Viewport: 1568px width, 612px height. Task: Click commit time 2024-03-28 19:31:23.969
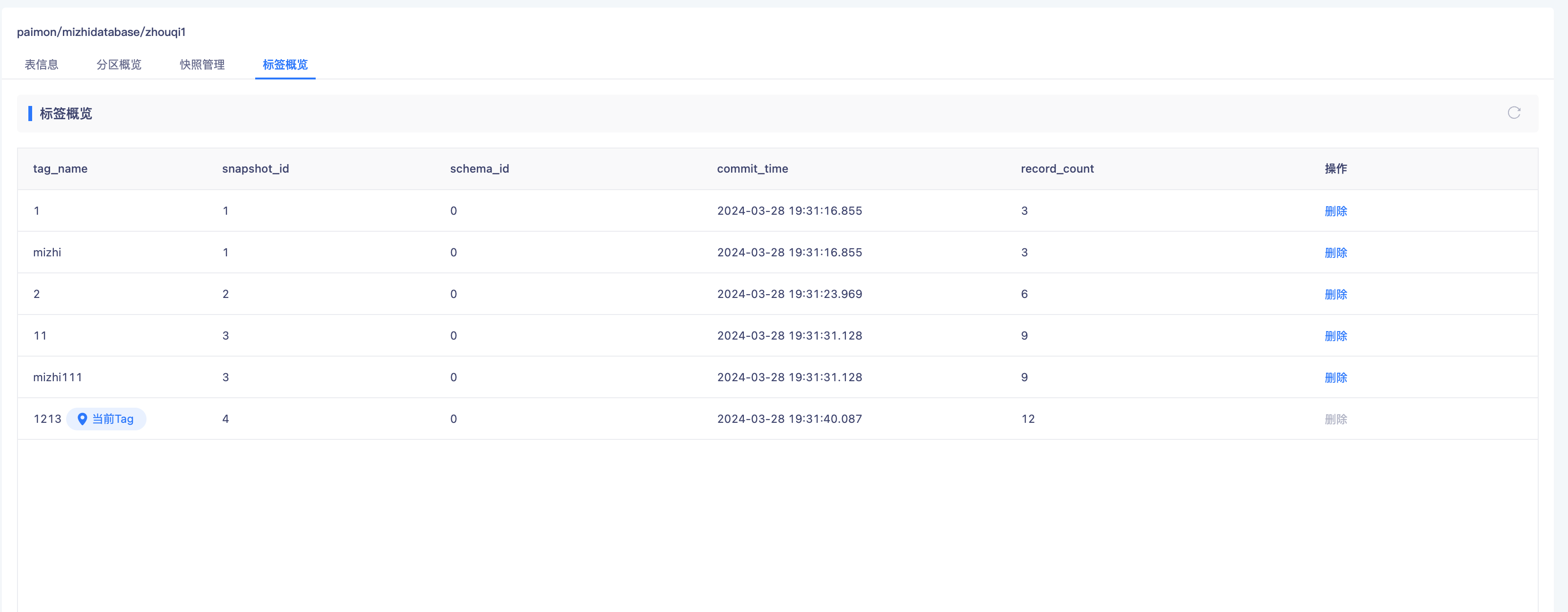pos(790,294)
